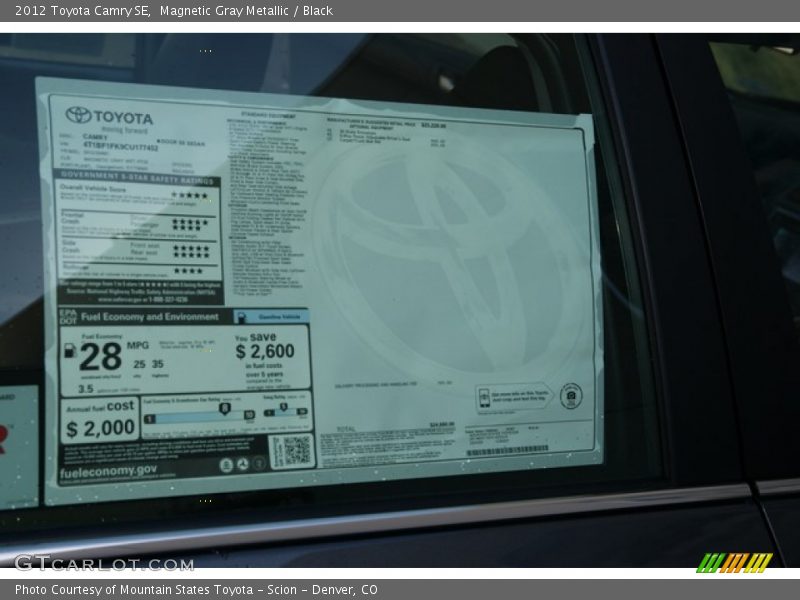This screenshot has width=800, height=600.
Task: Click the gasoline vehicle pump icon
Action: pyautogui.click(x=241, y=316)
